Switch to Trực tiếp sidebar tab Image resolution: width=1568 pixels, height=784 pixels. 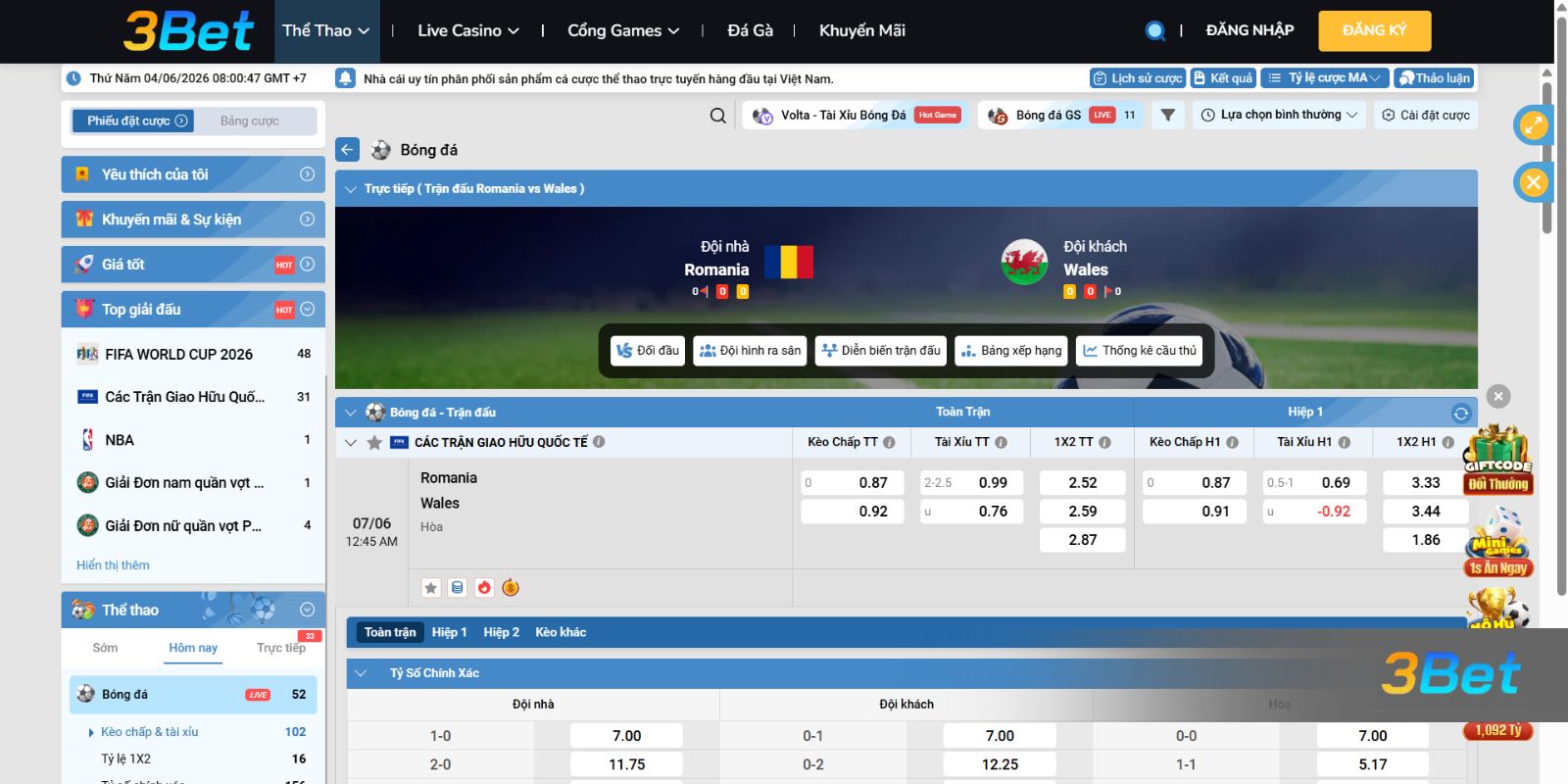(281, 649)
